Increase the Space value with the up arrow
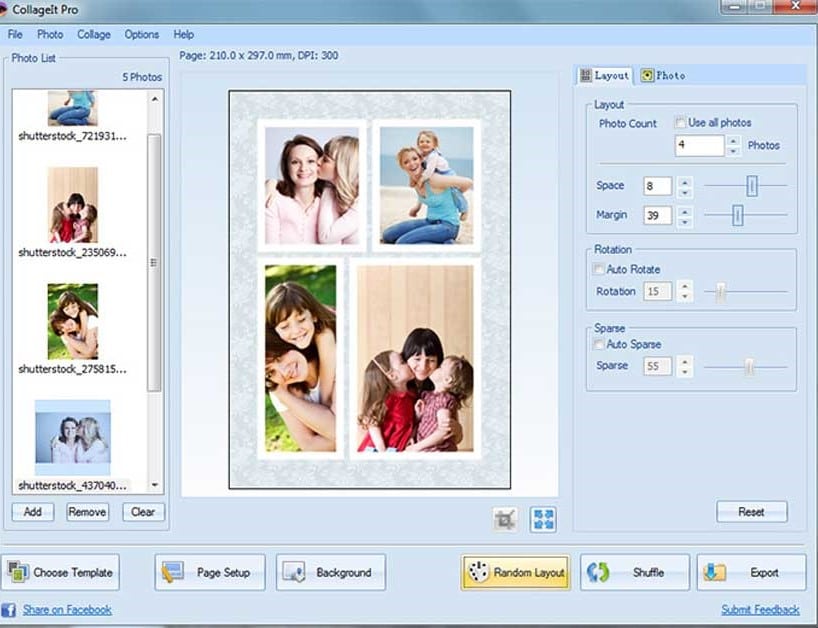The height and width of the screenshot is (628, 818). 684,182
